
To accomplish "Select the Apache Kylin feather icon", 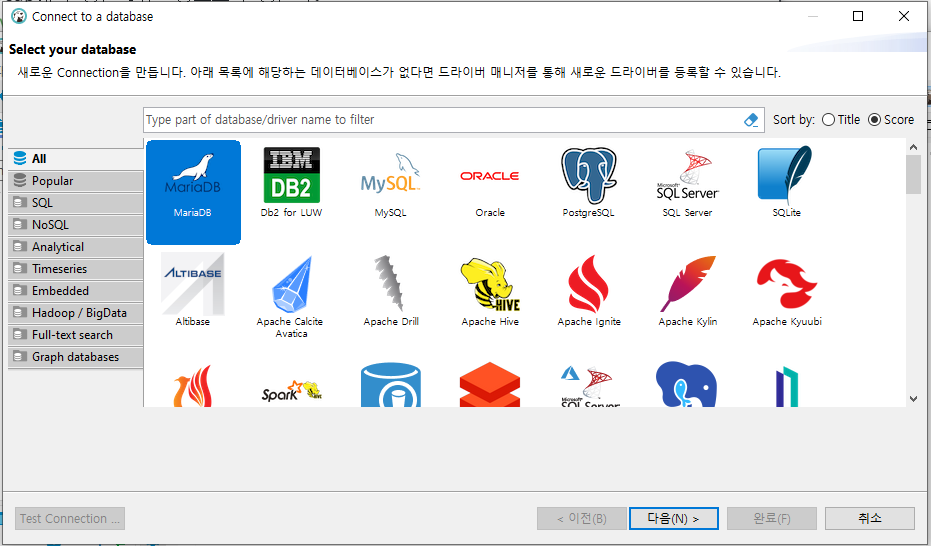I will pyautogui.click(x=688, y=291).
